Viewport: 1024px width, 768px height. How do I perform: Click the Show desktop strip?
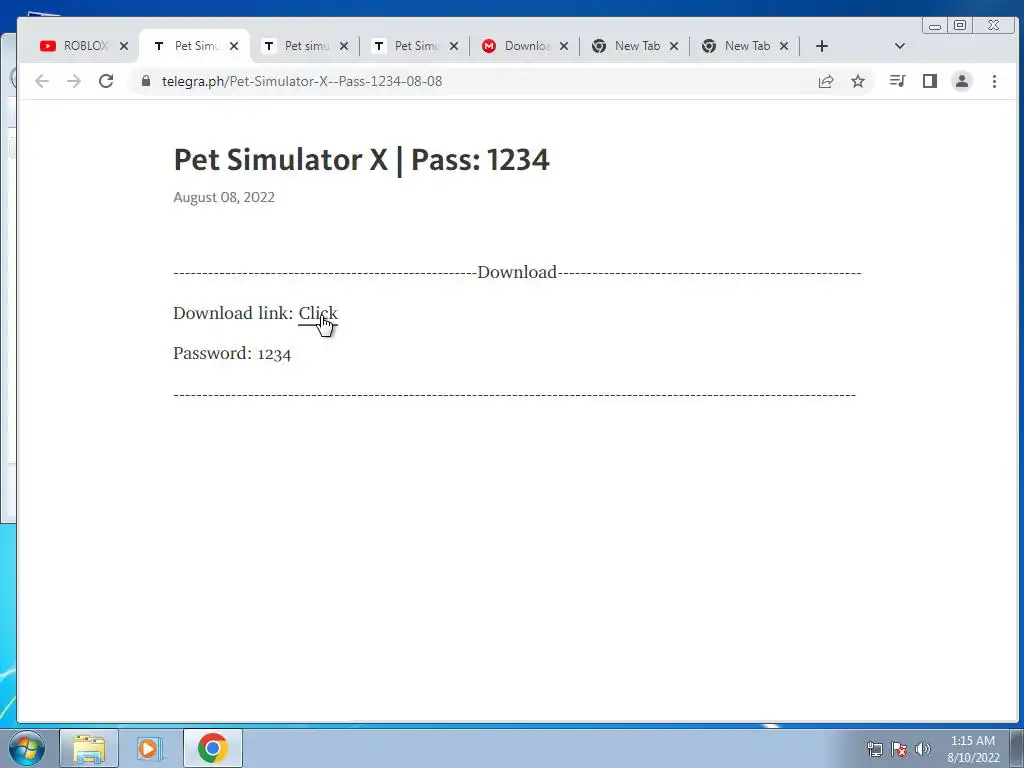pos(1017,748)
